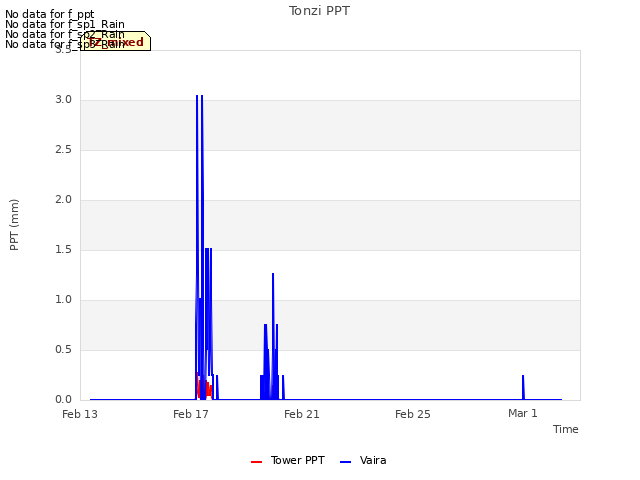Image resolution: width=640 pixels, height=480 pixels.
Task: Click the 3.0 y-axis tick label
Action: [x=63, y=100]
